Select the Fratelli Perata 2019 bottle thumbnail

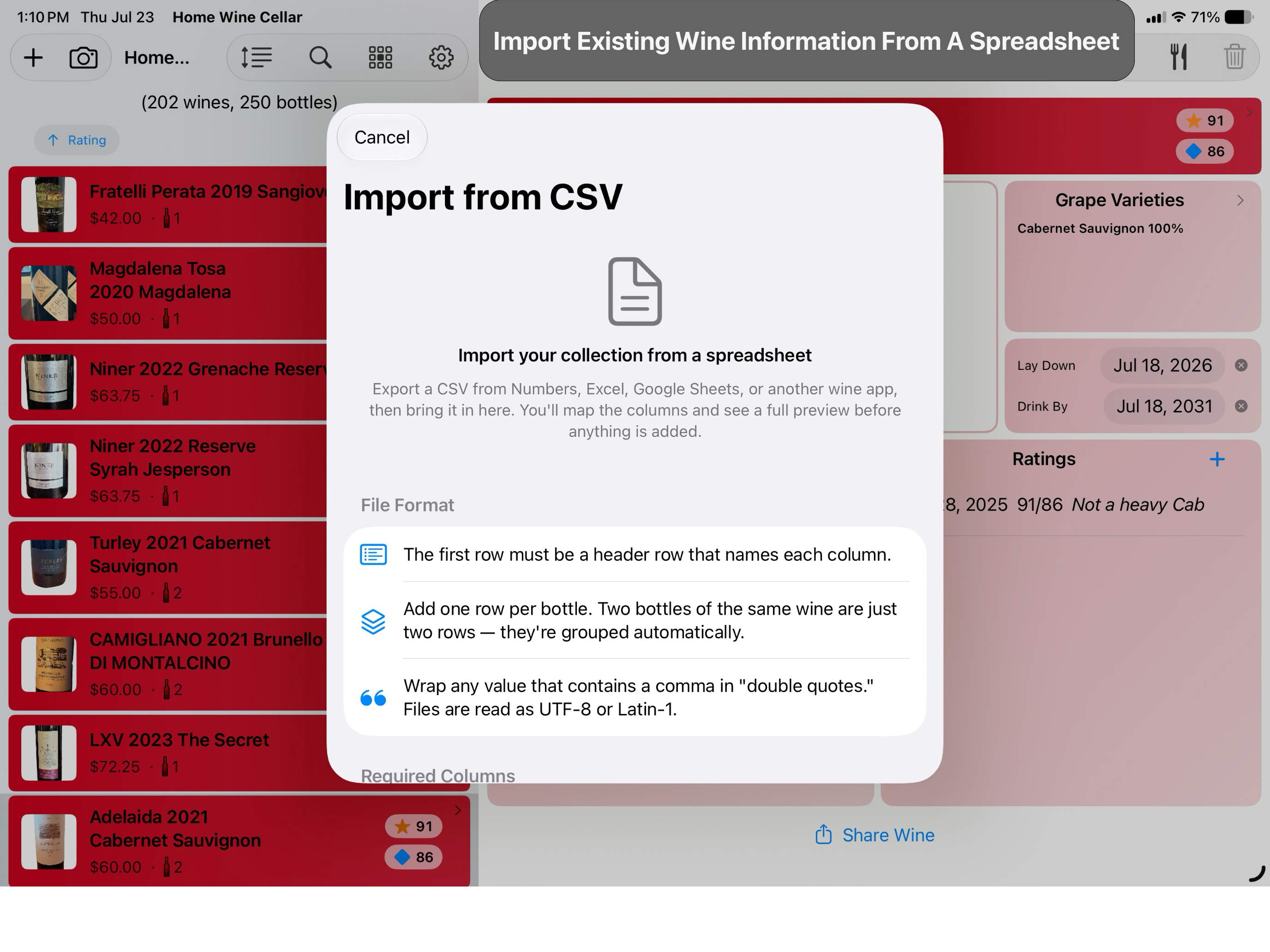click(x=49, y=204)
